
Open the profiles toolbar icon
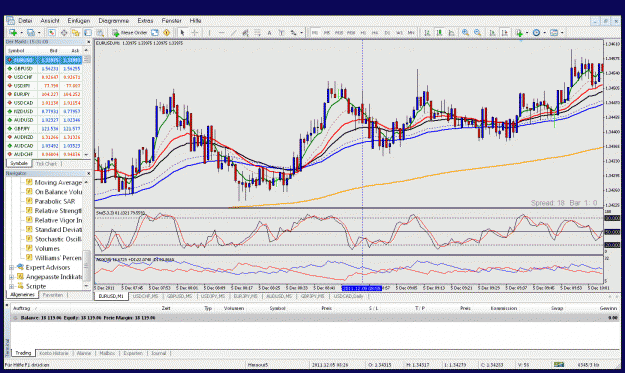click(31, 33)
